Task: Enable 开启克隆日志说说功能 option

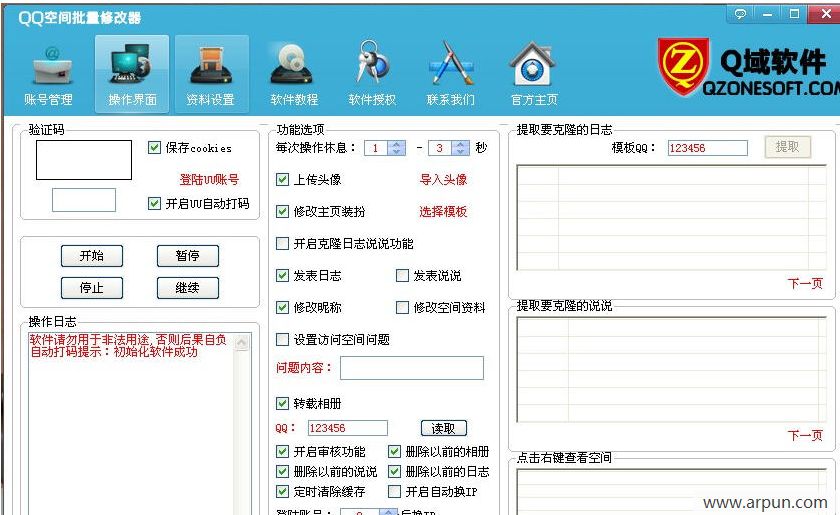Action: pos(283,244)
